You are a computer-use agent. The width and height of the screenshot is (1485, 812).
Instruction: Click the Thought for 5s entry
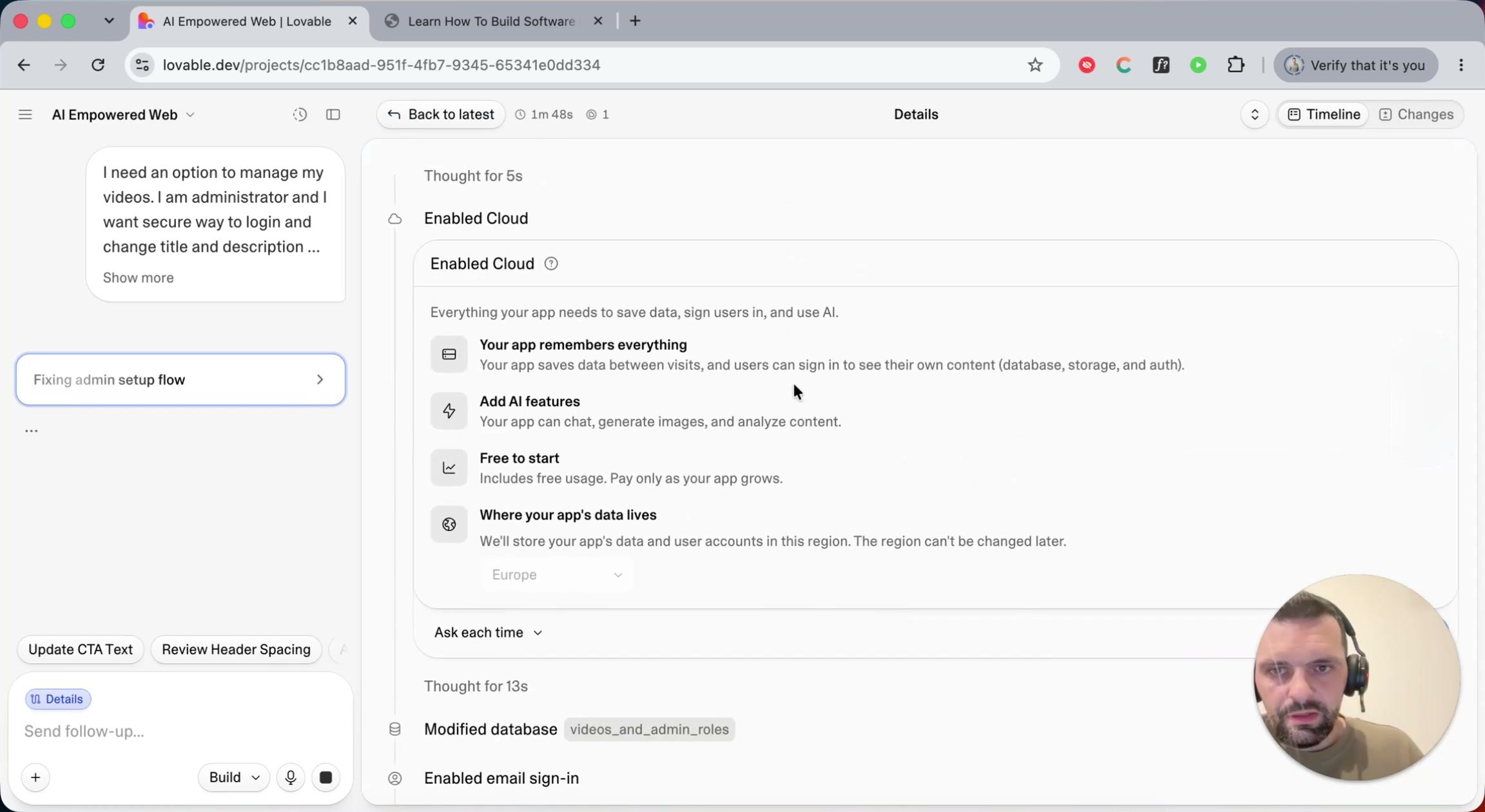click(x=473, y=176)
